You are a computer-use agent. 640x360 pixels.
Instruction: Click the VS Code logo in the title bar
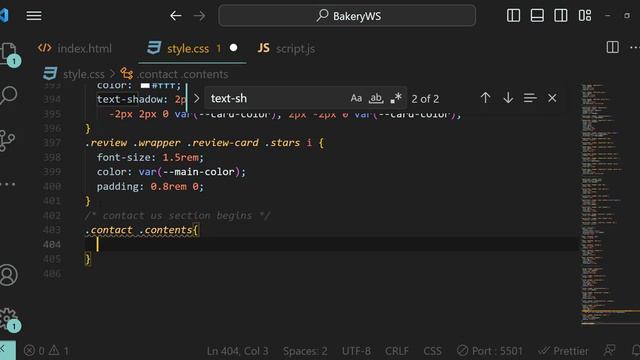(x=4, y=16)
